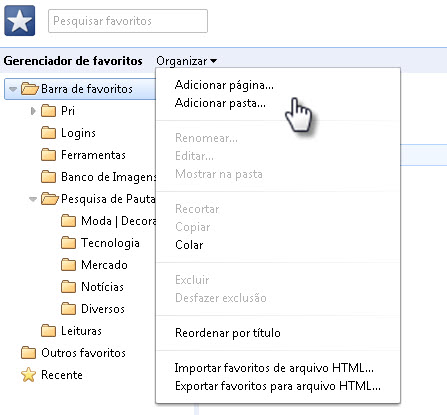447x415 pixels.
Task: Select the Ferramentas folder icon
Action: [48, 155]
